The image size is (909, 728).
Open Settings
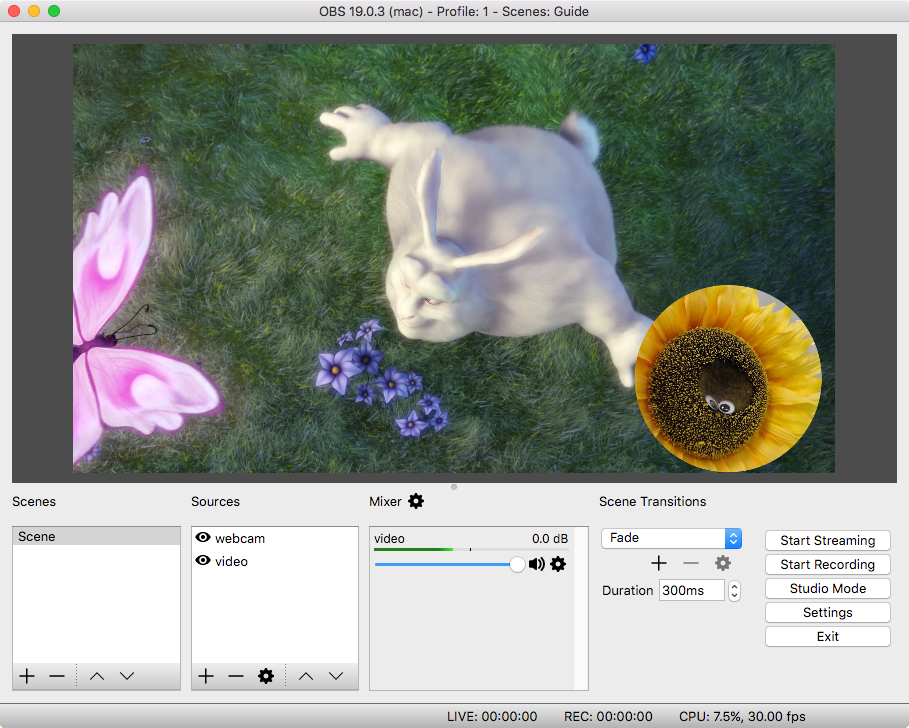(828, 613)
